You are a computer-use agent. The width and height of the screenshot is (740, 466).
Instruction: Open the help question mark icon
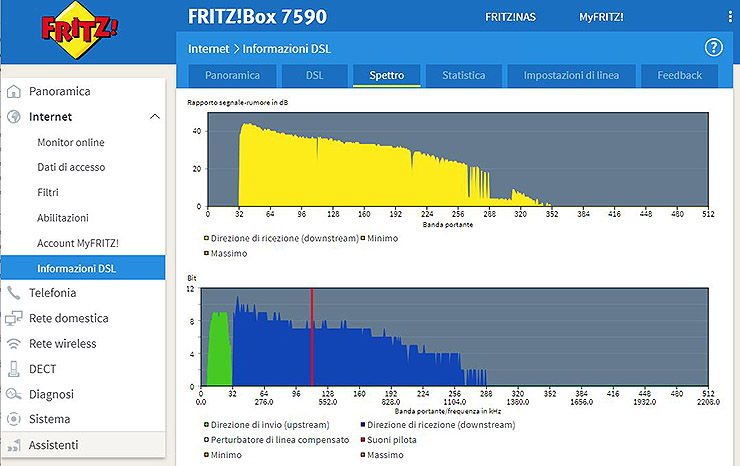(713, 47)
